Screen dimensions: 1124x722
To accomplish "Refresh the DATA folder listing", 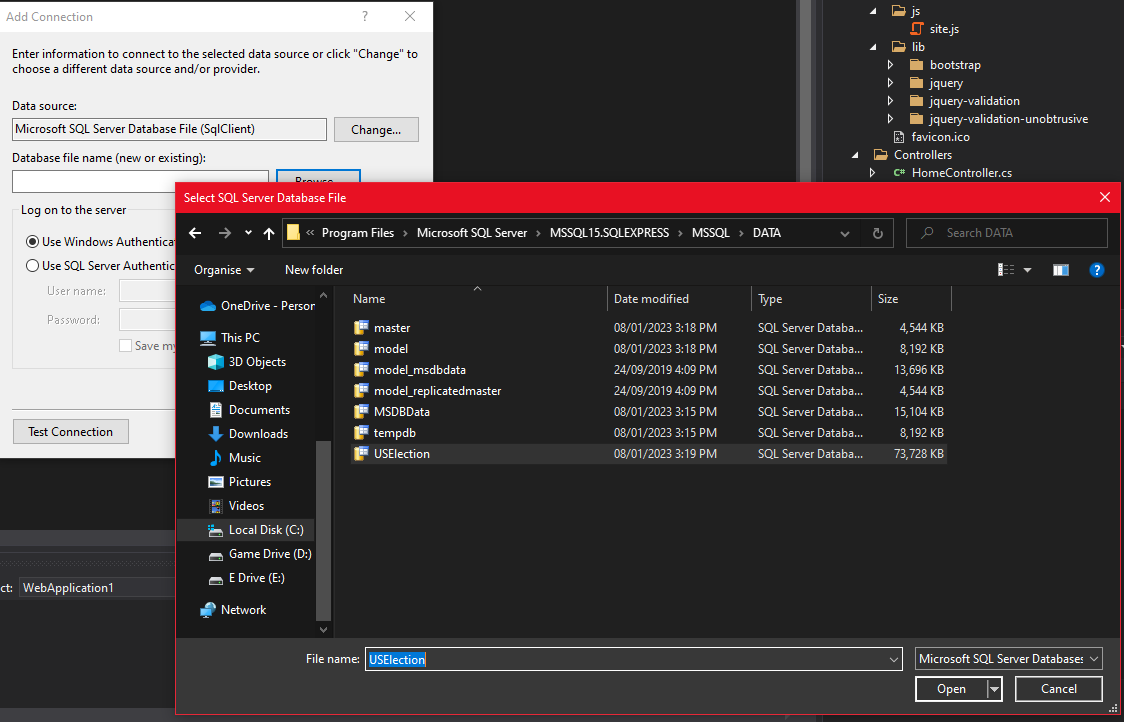I will (x=877, y=232).
